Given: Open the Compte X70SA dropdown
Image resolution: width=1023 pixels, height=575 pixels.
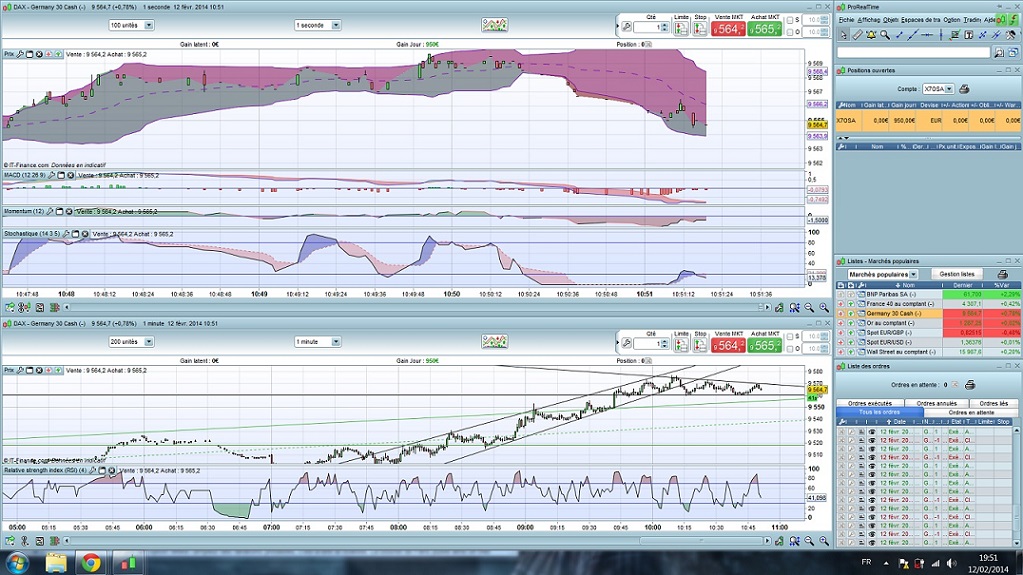Looking at the screenshot, I should click(x=939, y=89).
